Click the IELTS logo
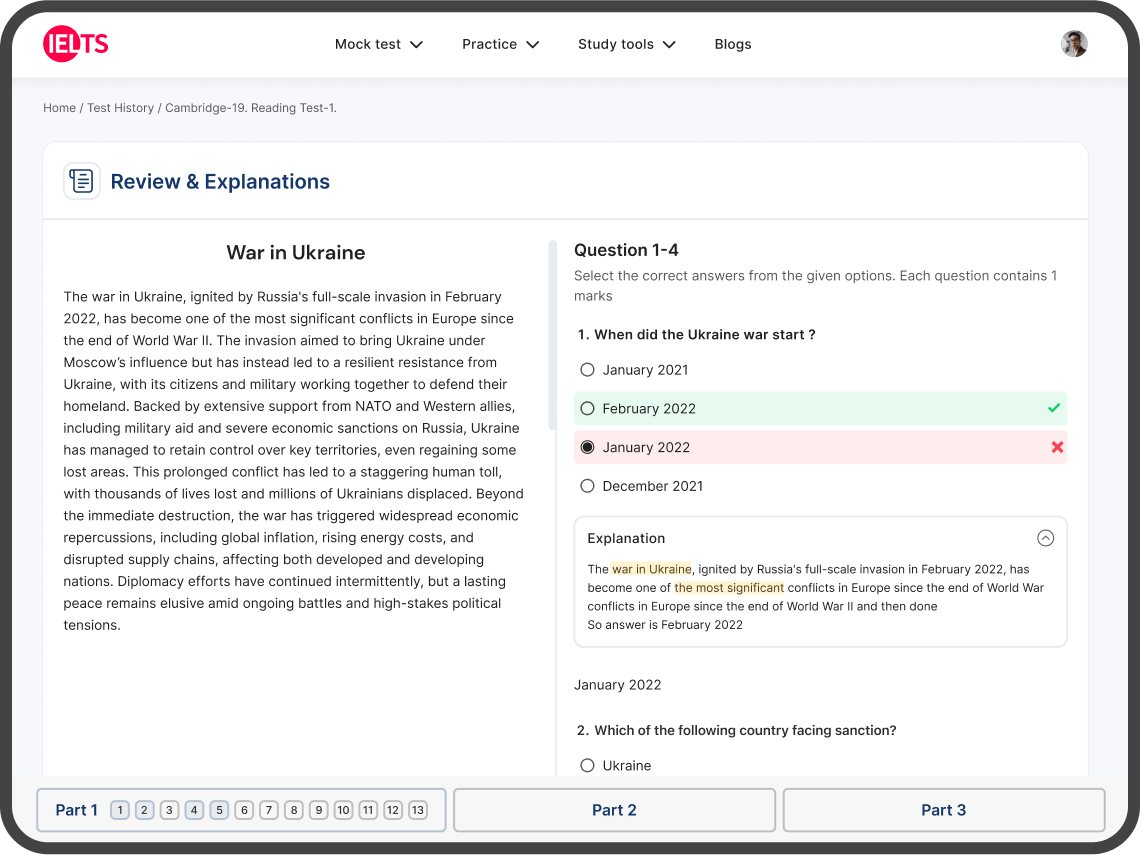This screenshot has width=1140, height=855. (75, 43)
